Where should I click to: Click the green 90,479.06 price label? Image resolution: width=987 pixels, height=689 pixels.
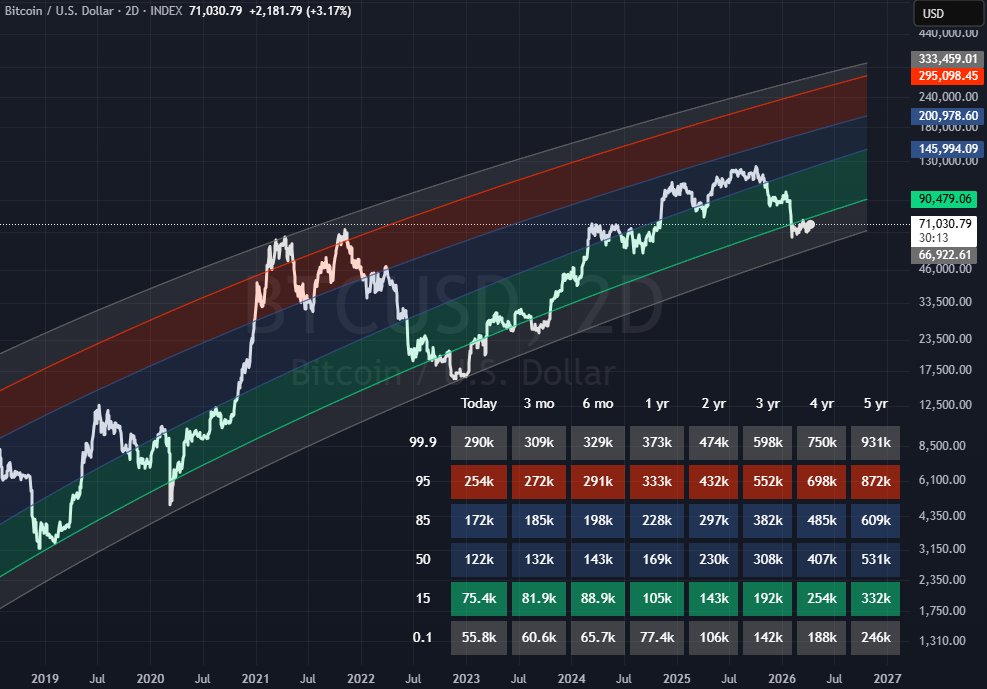(x=944, y=199)
